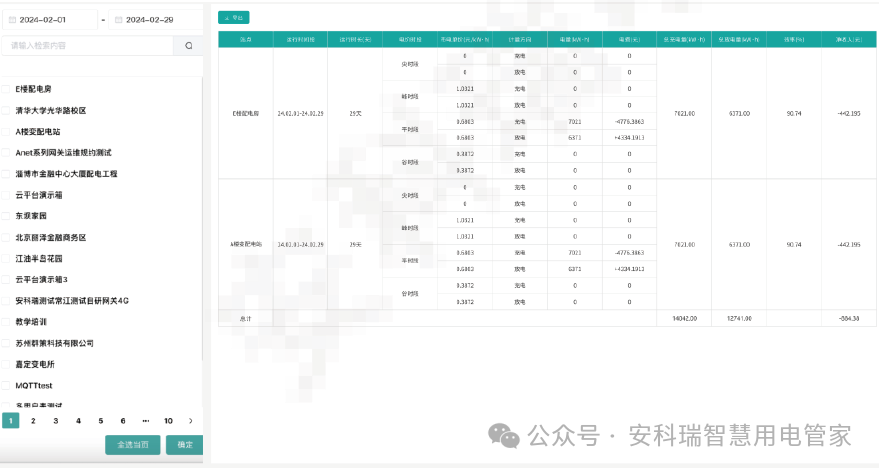Click the 确定 confirm button
This screenshot has width=879, height=470.
185,445
